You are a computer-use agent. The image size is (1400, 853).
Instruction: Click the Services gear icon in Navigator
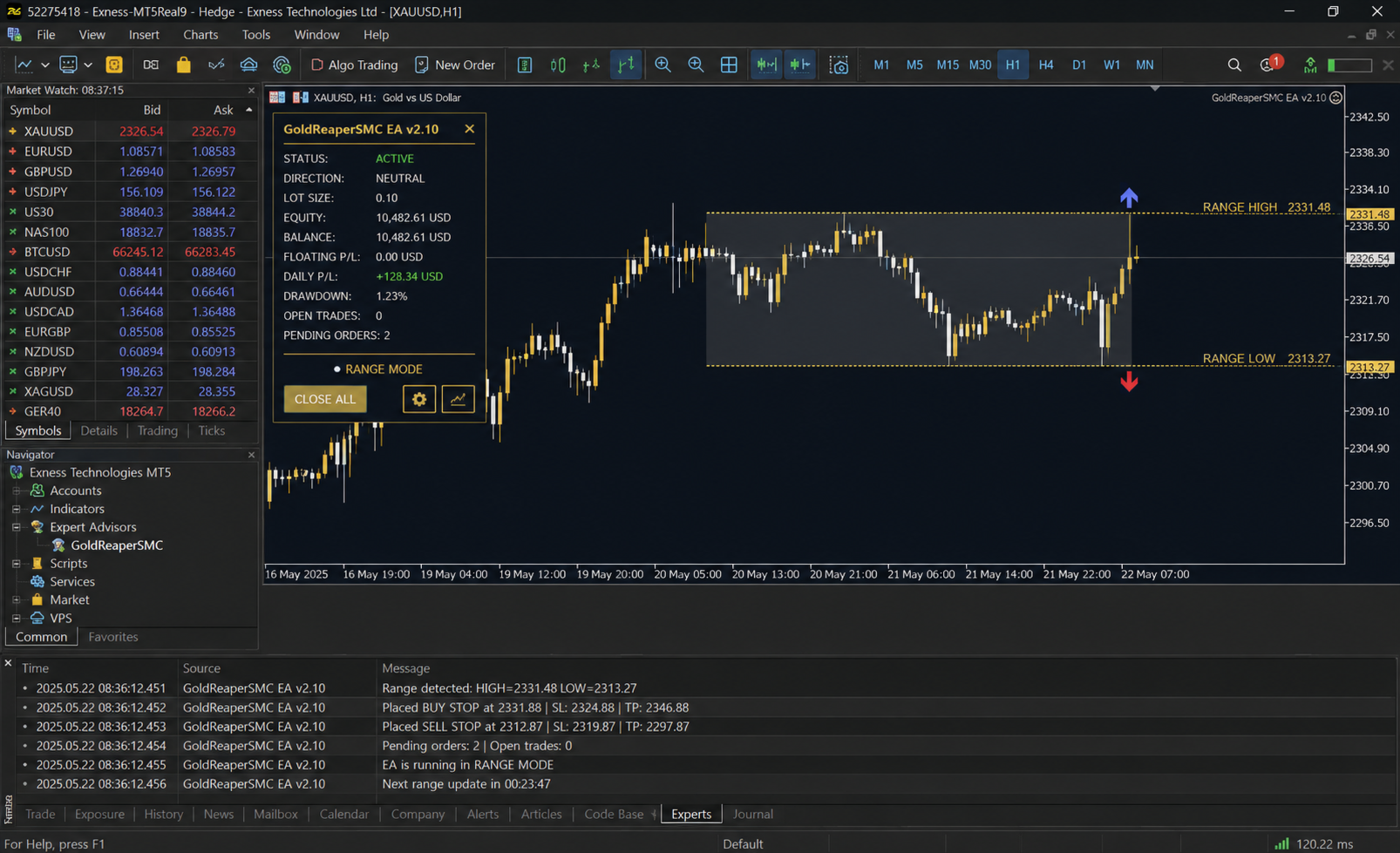click(37, 582)
